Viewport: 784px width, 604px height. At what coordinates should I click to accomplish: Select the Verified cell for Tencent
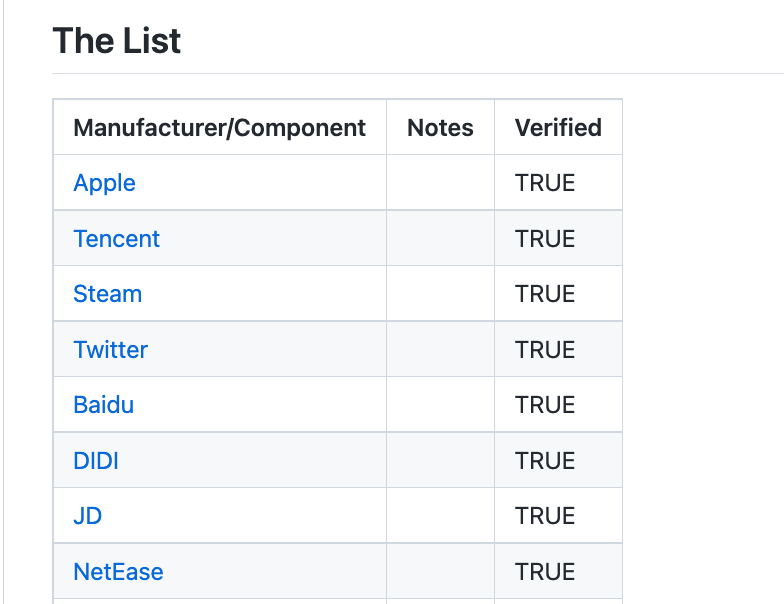click(x=545, y=239)
